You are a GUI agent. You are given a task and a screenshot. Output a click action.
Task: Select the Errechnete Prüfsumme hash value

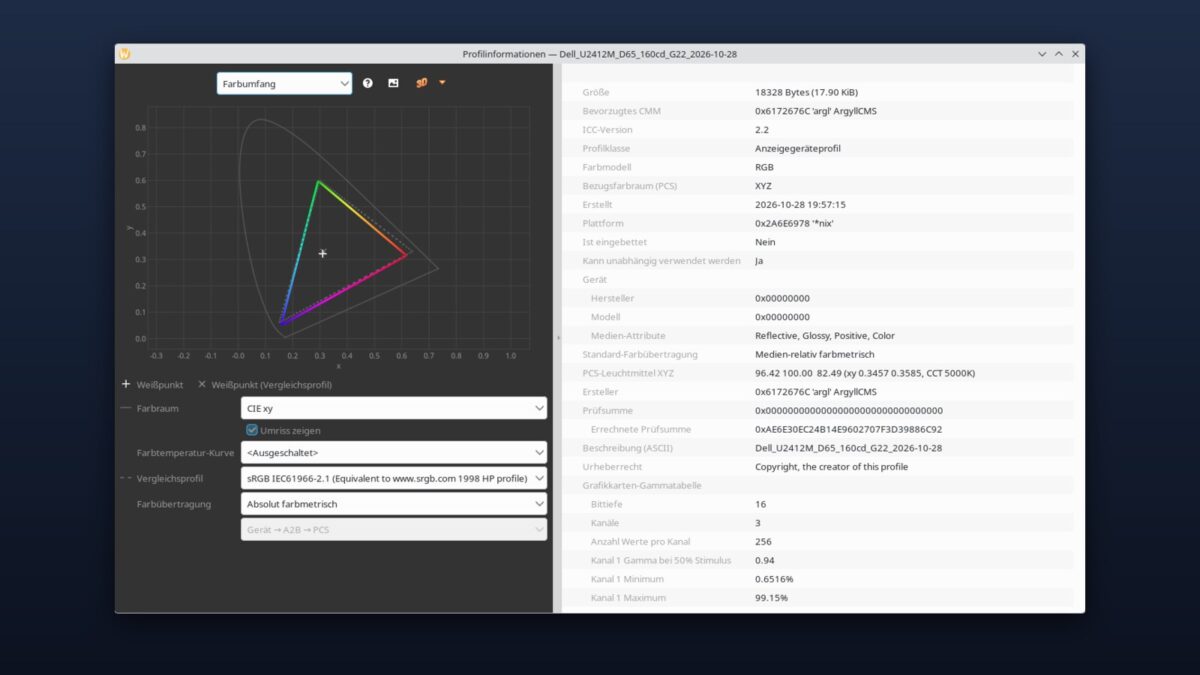[848, 429]
